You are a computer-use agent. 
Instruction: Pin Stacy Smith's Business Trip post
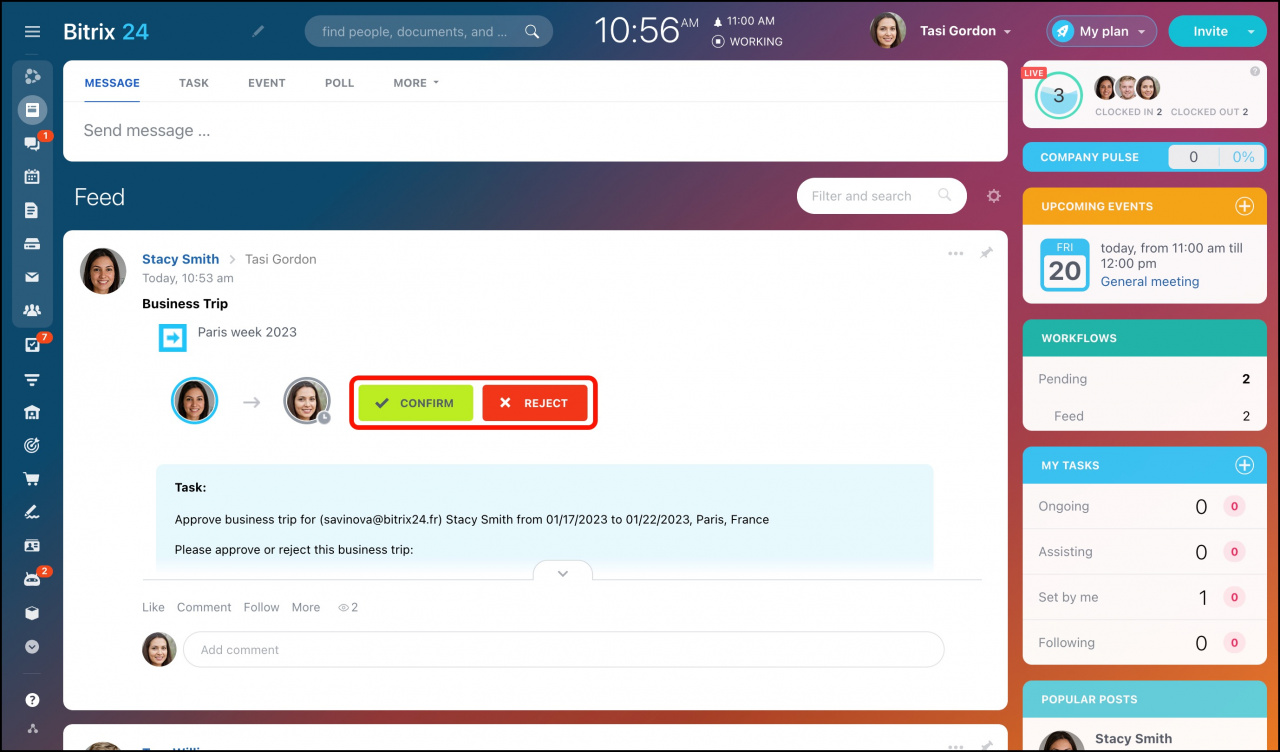pos(986,254)
